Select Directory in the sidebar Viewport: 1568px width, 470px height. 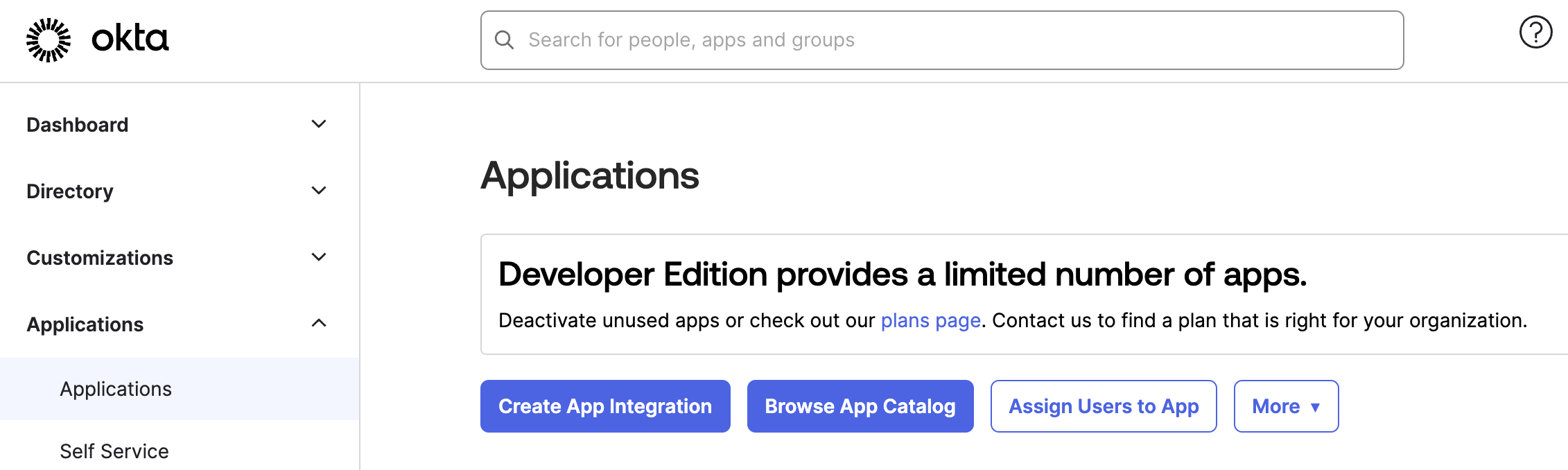coord(69,191)
